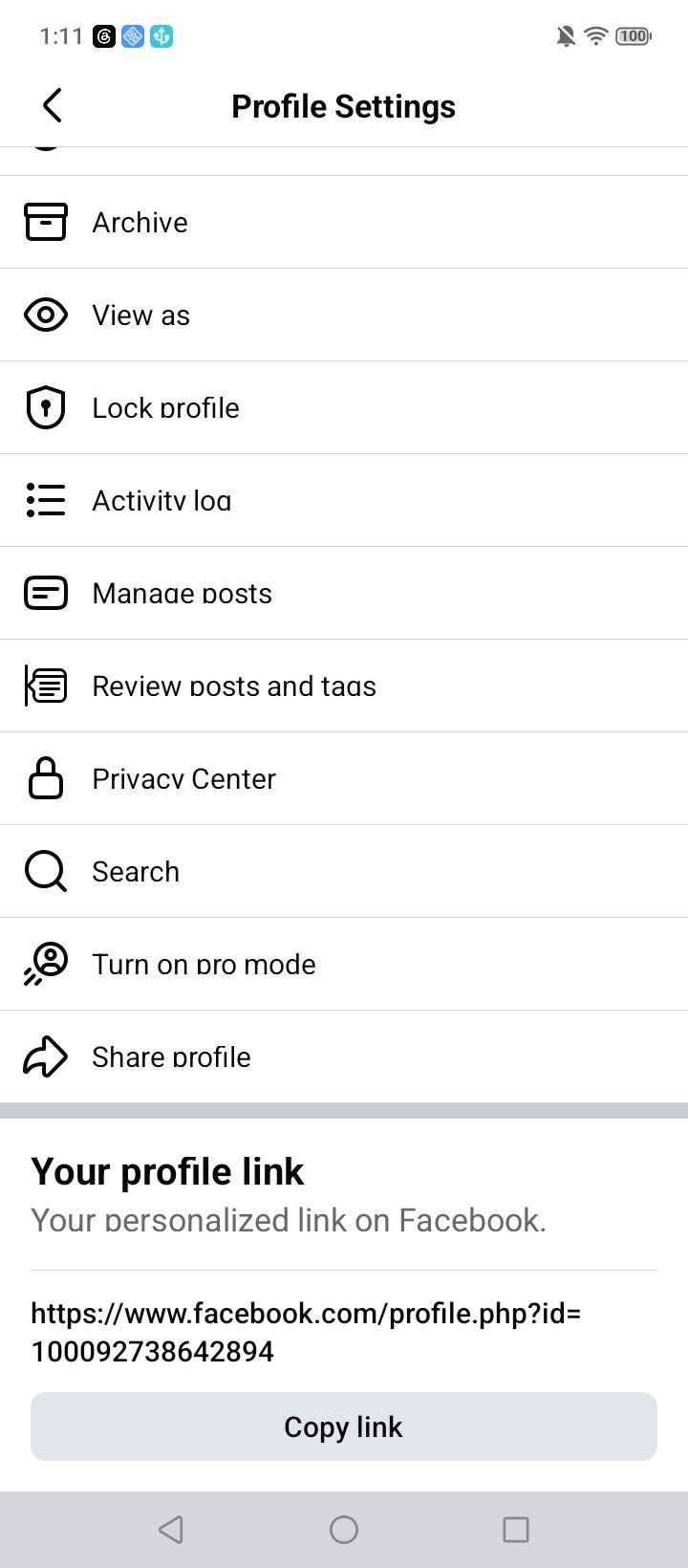Open the Archive menu entry

(344, 222)
